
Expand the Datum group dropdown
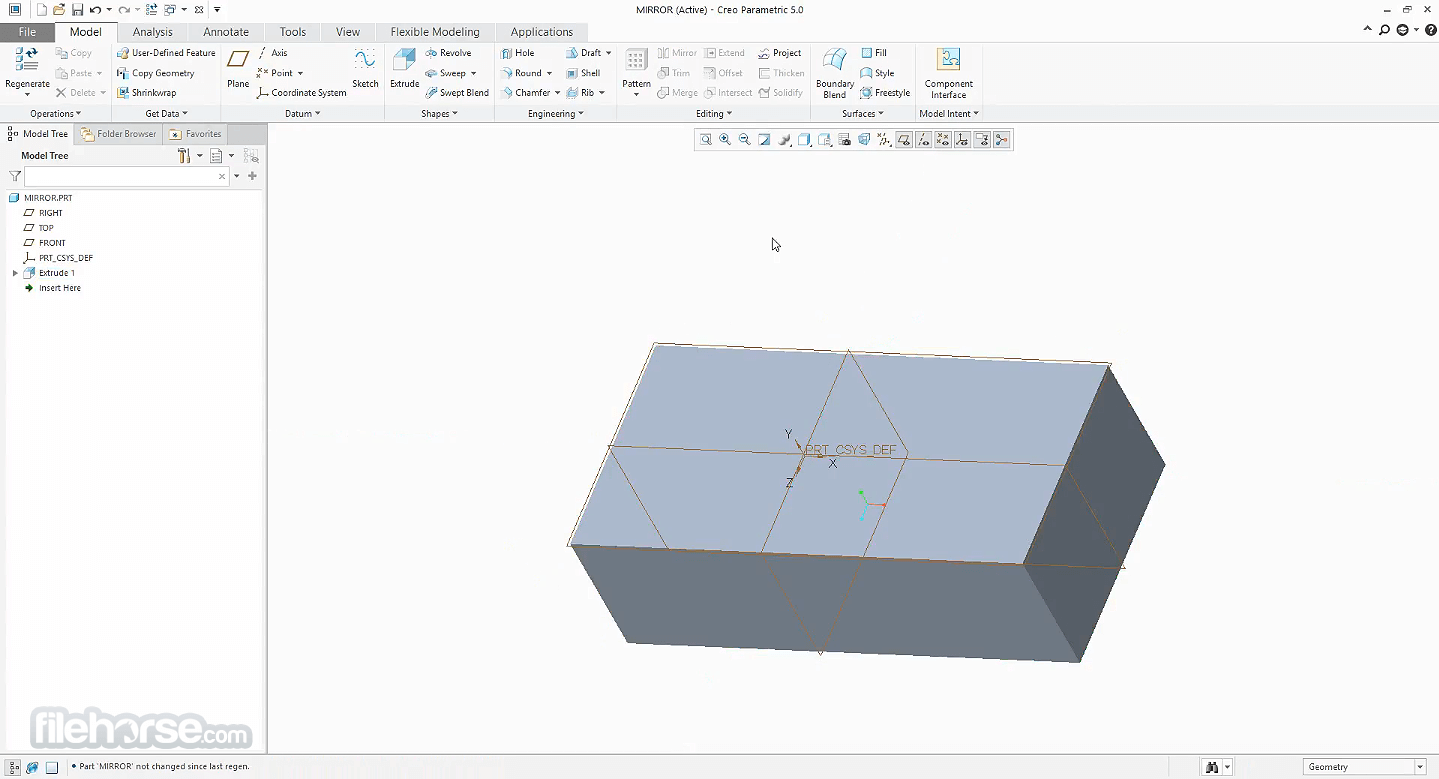[x=303, y=114]
